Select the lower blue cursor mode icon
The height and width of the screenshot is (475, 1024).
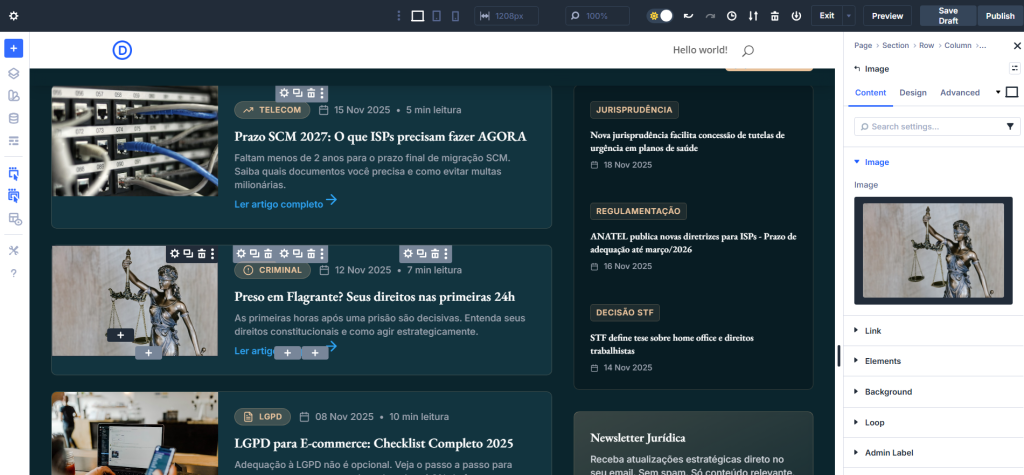point(14,195)
